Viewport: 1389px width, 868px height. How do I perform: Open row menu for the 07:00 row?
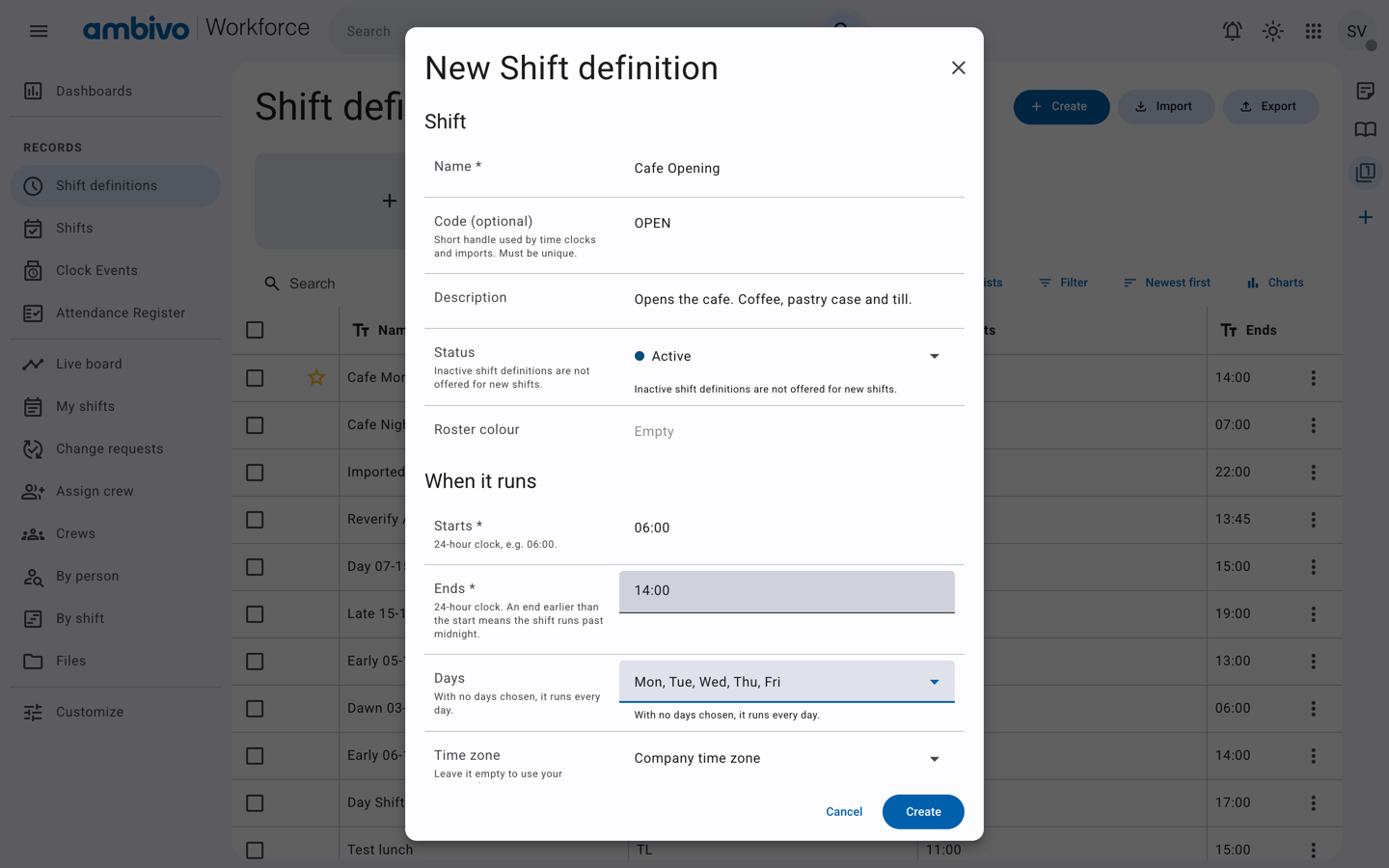tap(1313, 424)
